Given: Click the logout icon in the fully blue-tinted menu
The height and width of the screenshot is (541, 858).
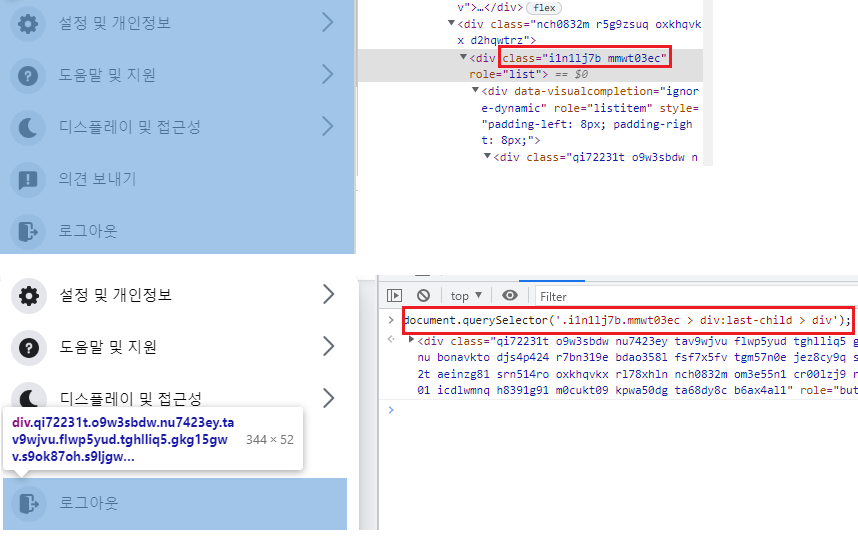Looking at the screenshot, I should pyautogui.click(x=28, y=231).
